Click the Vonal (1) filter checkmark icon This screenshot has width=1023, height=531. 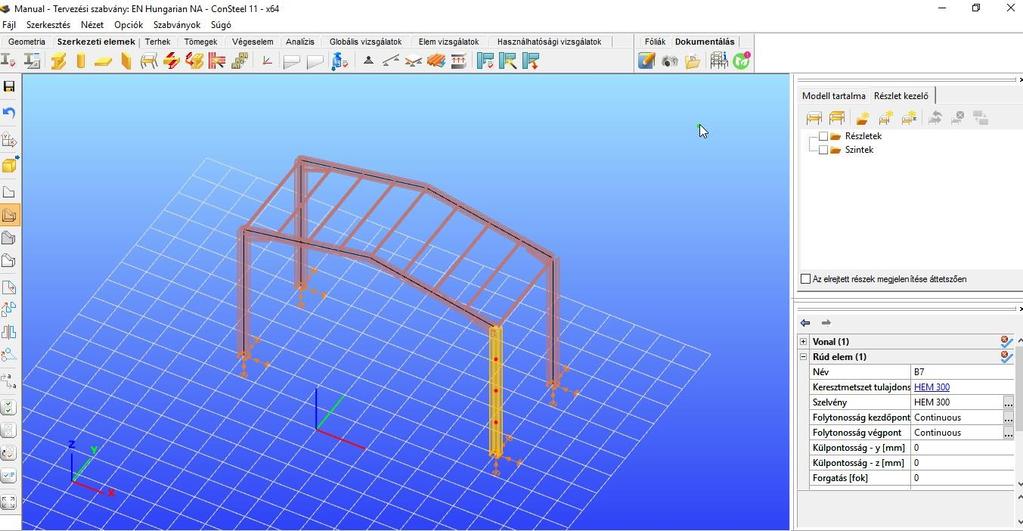tap(1007, 341)
